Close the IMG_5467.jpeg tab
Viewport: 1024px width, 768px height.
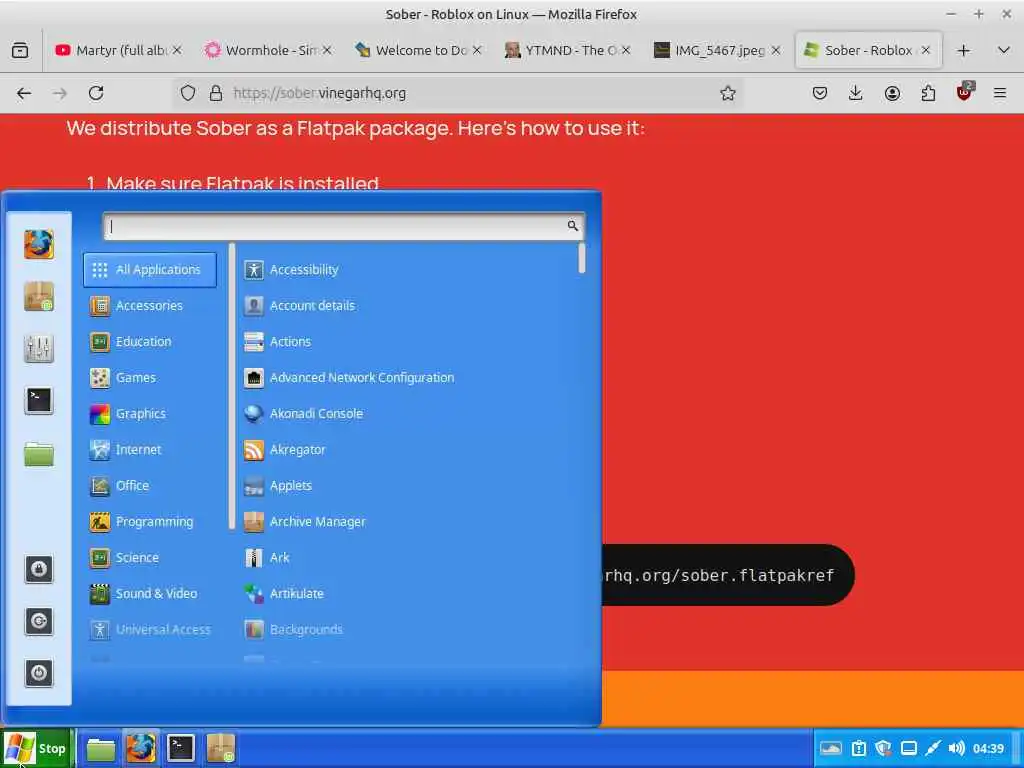coord(776,50)
